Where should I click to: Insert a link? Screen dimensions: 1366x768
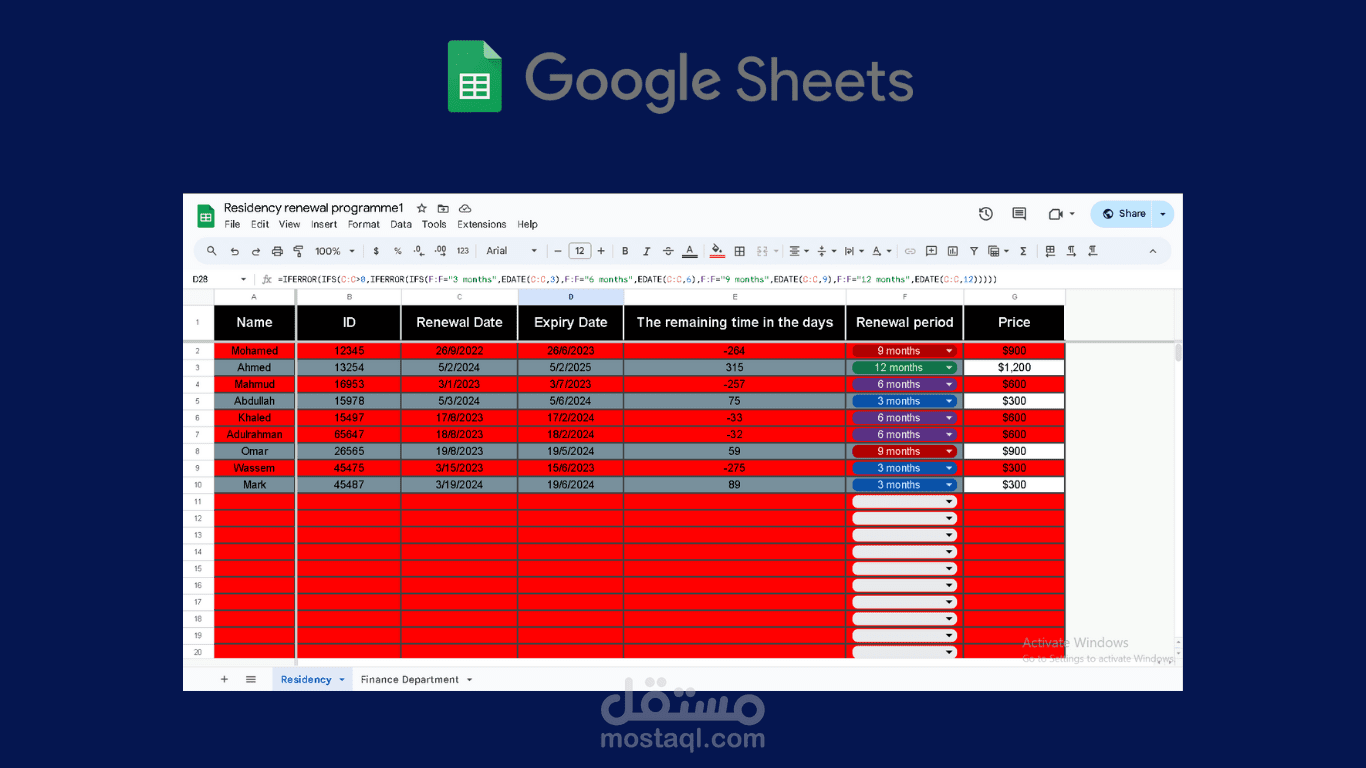pyautogui.click(x=910, y=251)
